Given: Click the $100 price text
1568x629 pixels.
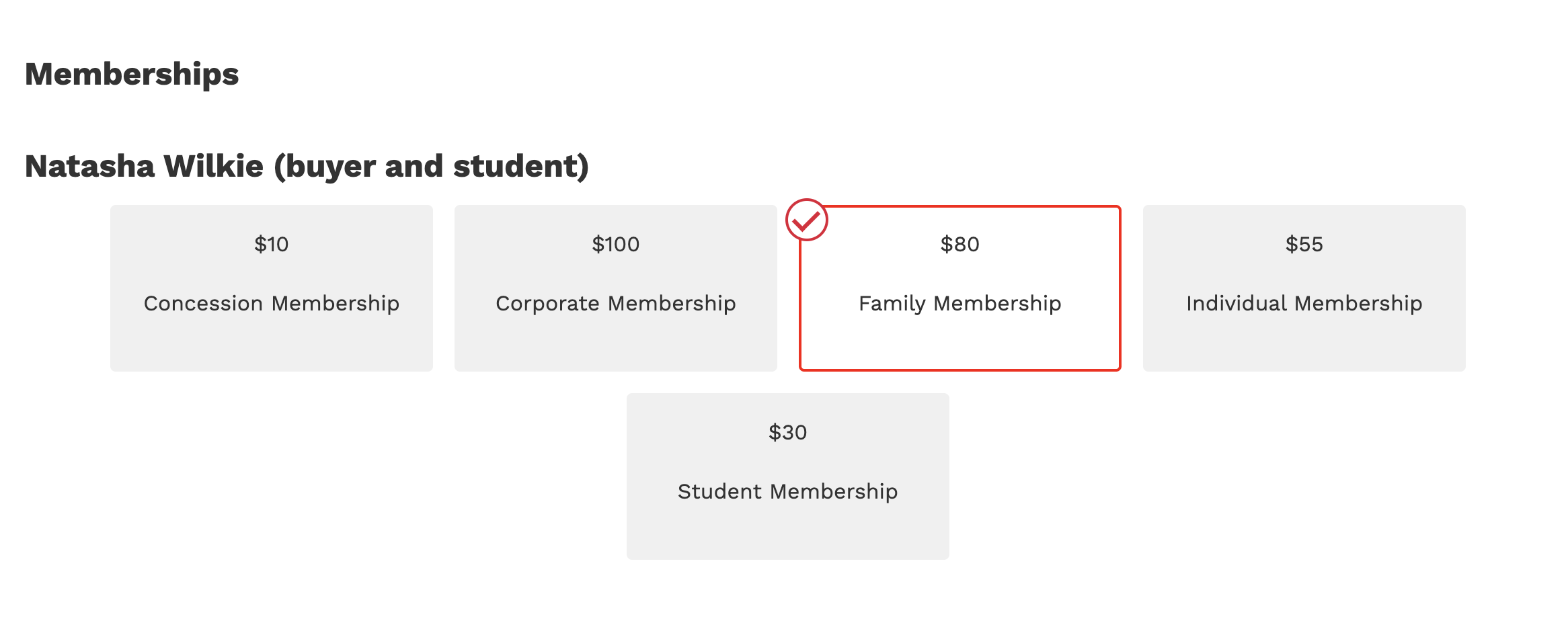Looking at the screenshot, I should (615, 244).
